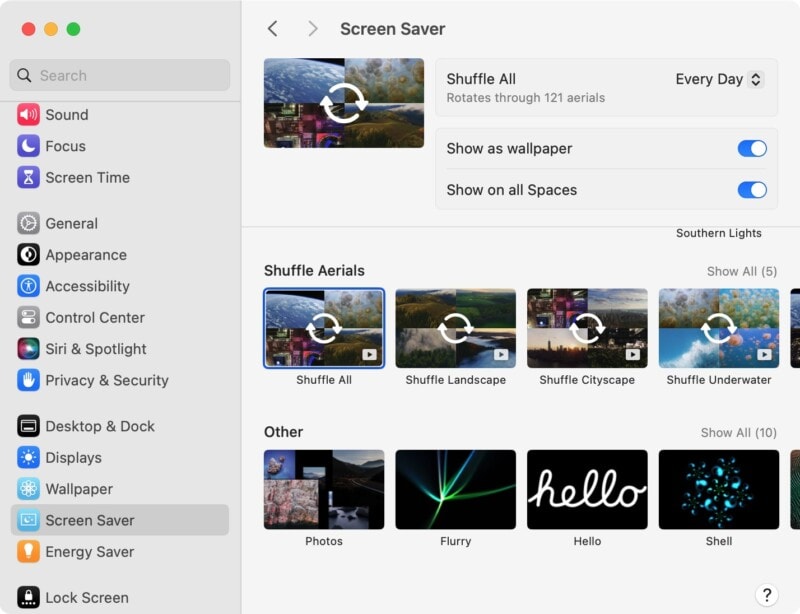Image resolution: width=800 pixels, height=614 pixels.
Task: Open Displays settings
Action: [72, 457]
